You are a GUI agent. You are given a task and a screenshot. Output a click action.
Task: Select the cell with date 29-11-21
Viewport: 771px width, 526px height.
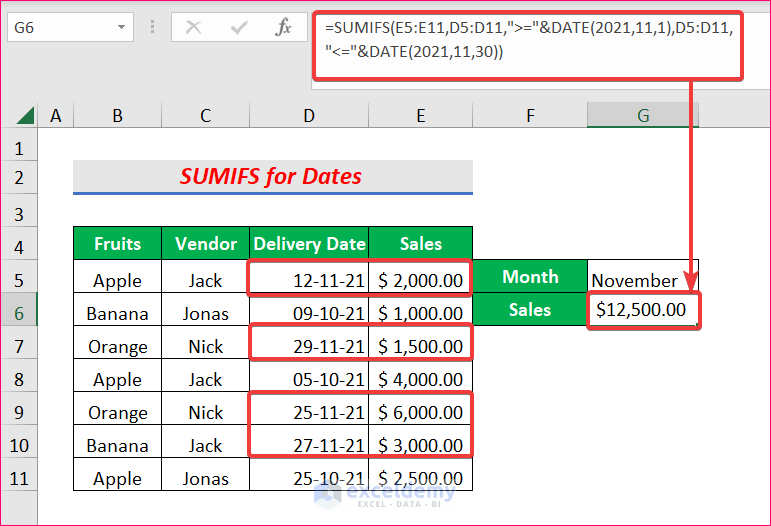tap(309, 346)
